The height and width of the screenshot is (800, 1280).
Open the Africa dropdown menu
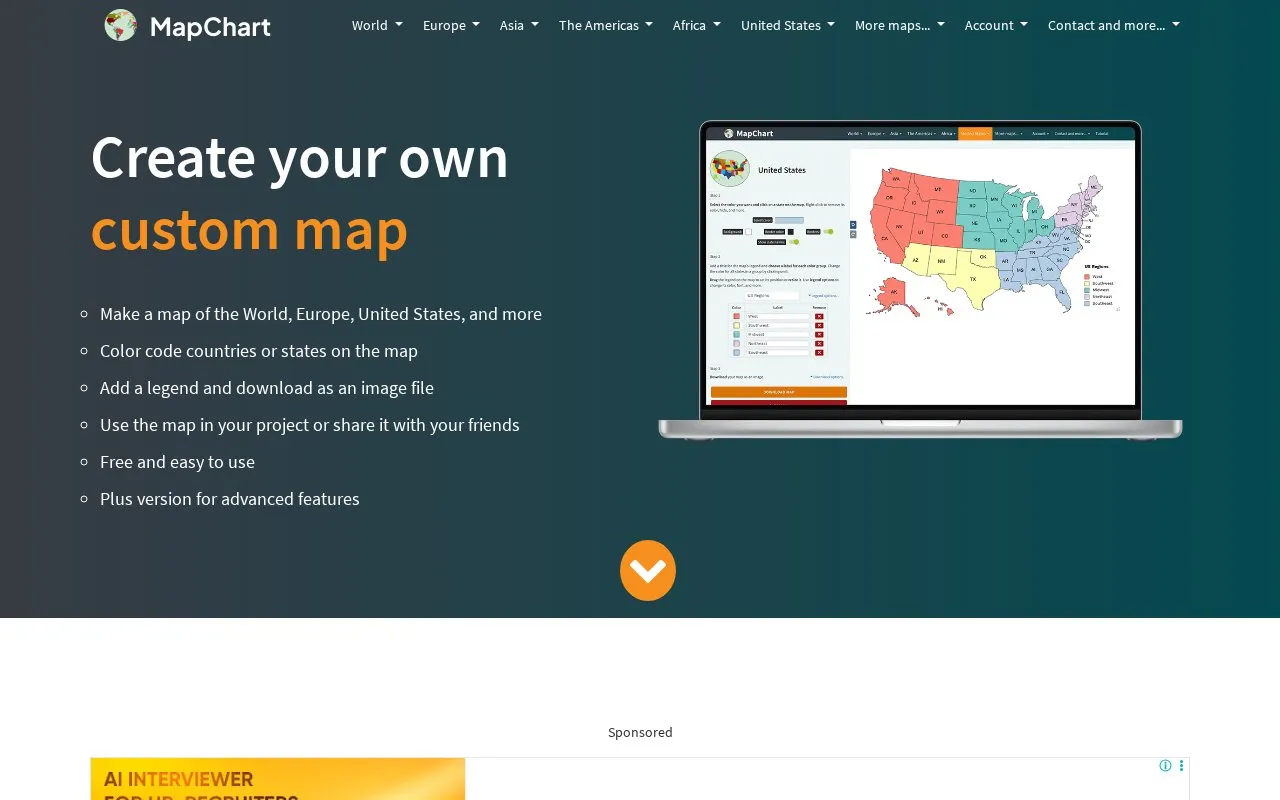coord(696,25)
